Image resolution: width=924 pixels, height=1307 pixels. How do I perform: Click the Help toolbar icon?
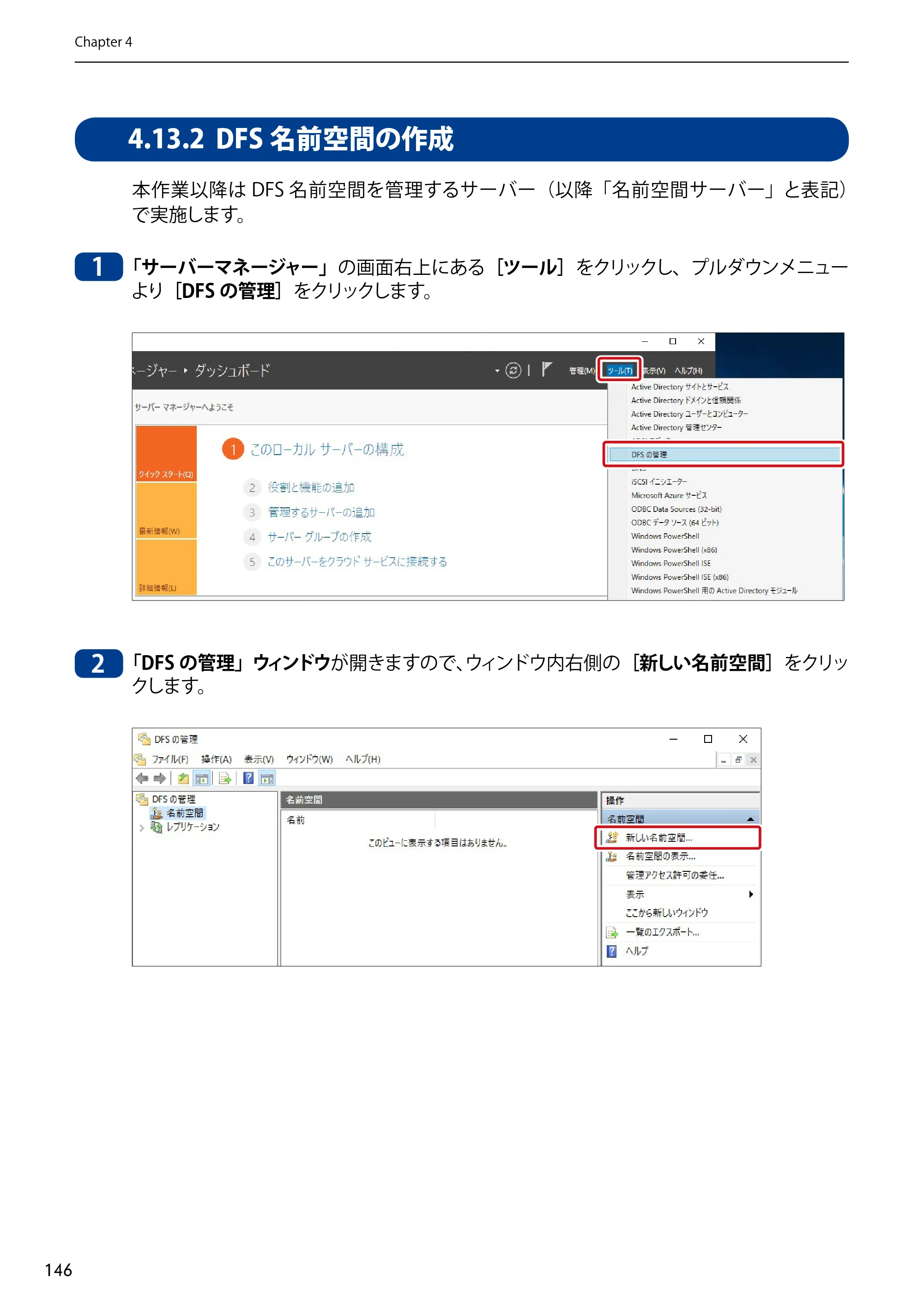coord(248,778)
